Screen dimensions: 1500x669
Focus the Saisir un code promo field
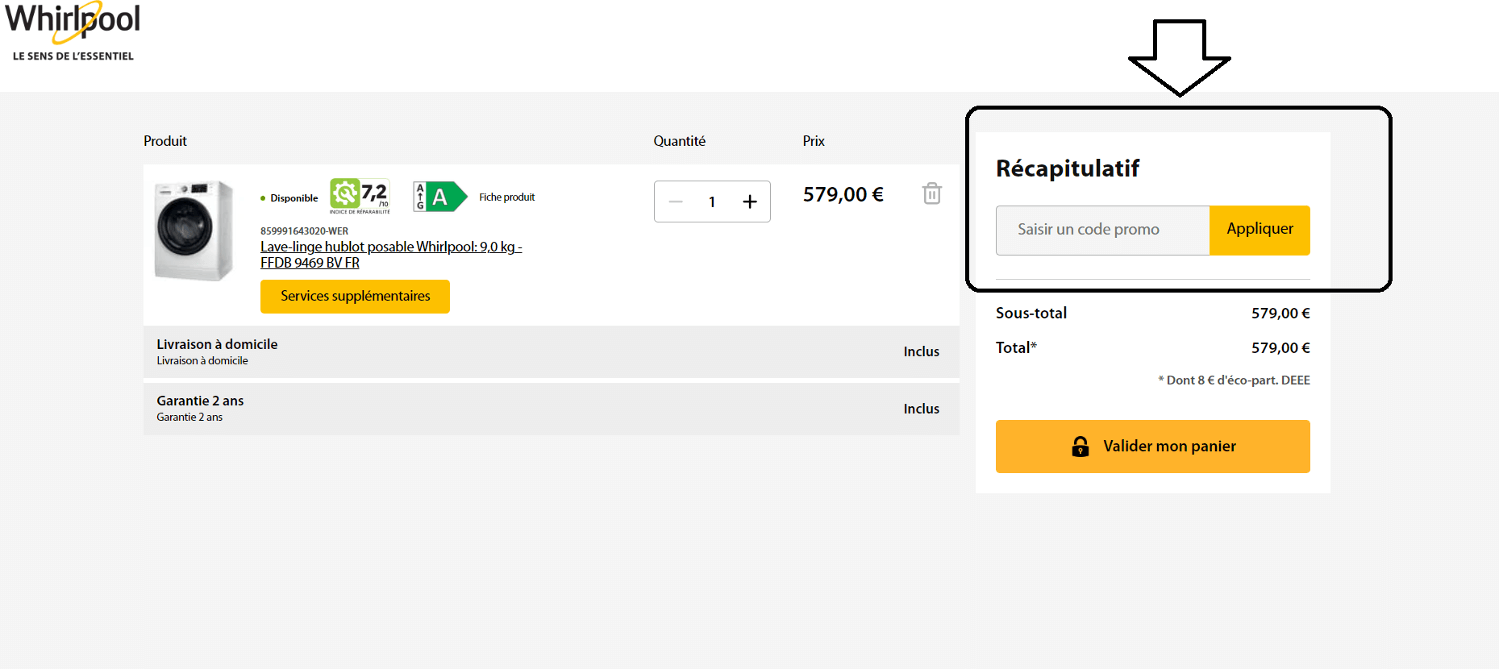pyautogui.click(x=1103, y=229)
